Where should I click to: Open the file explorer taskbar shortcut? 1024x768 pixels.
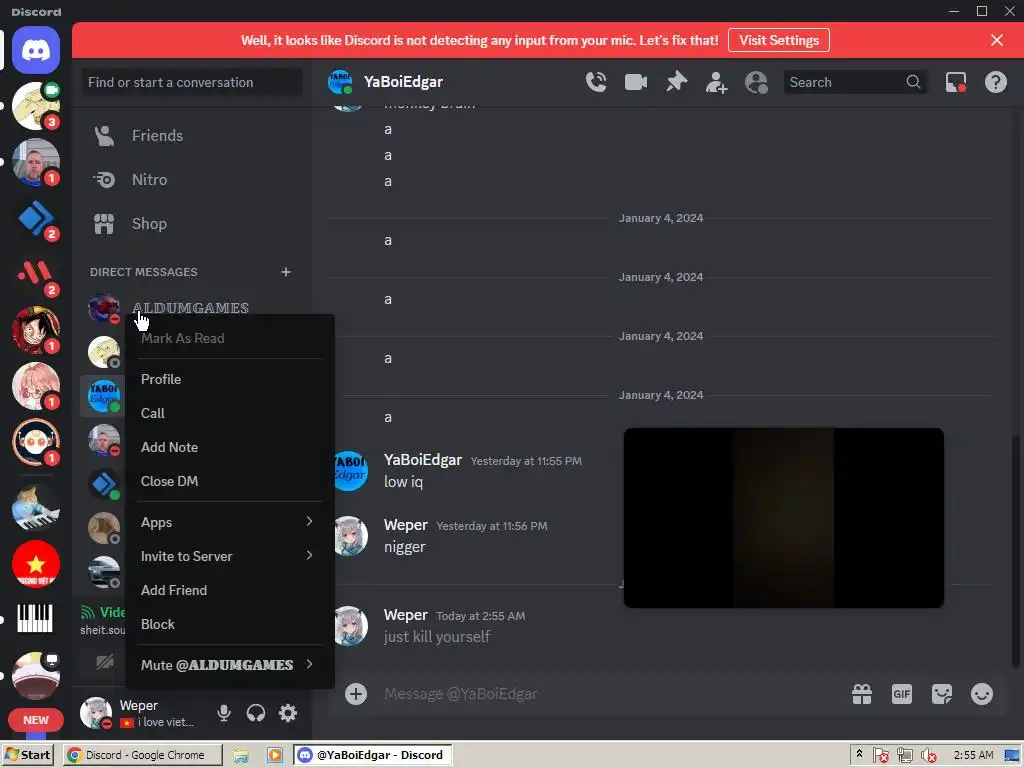point(241,756)
